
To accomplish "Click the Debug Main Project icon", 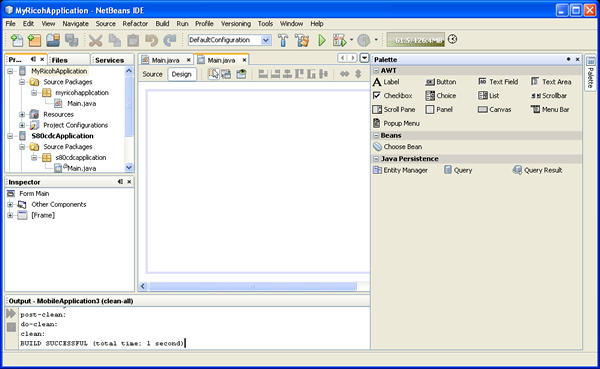I will pyautogui.click(x=339, y=40).
